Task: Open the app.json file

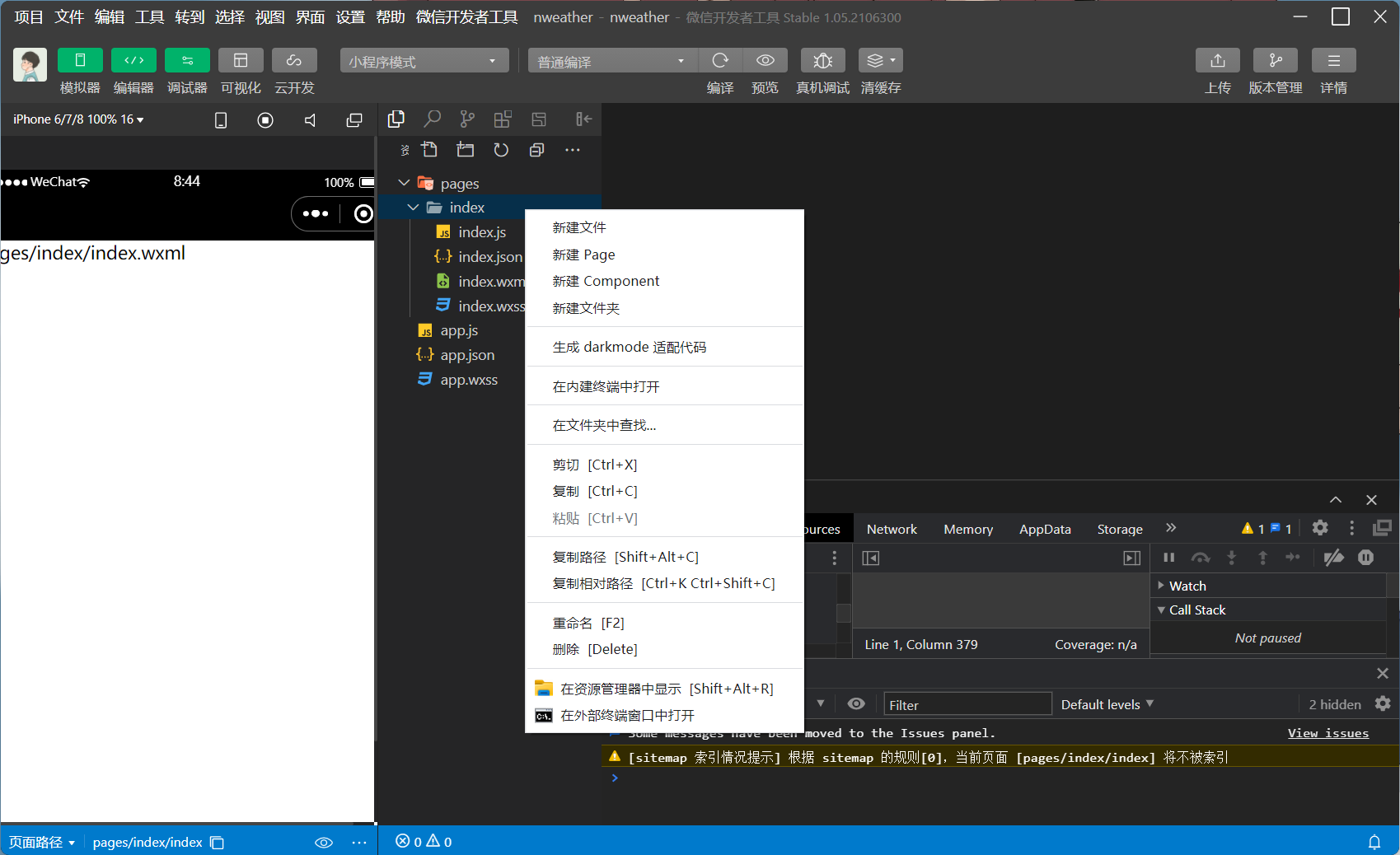Action: point(466,355)
